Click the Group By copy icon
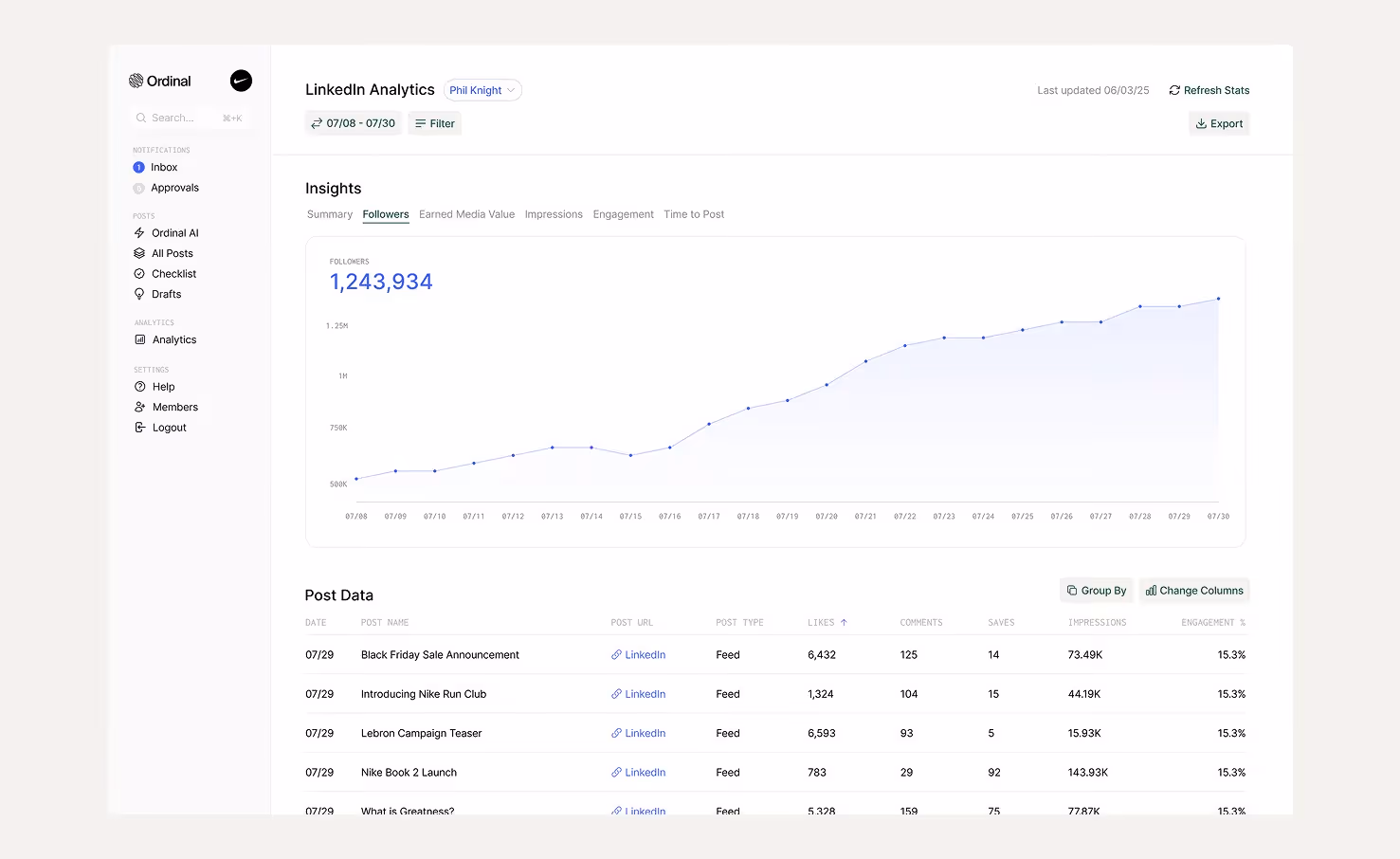The width and height of the screenshot is (1400, 859). point(1072,590)
